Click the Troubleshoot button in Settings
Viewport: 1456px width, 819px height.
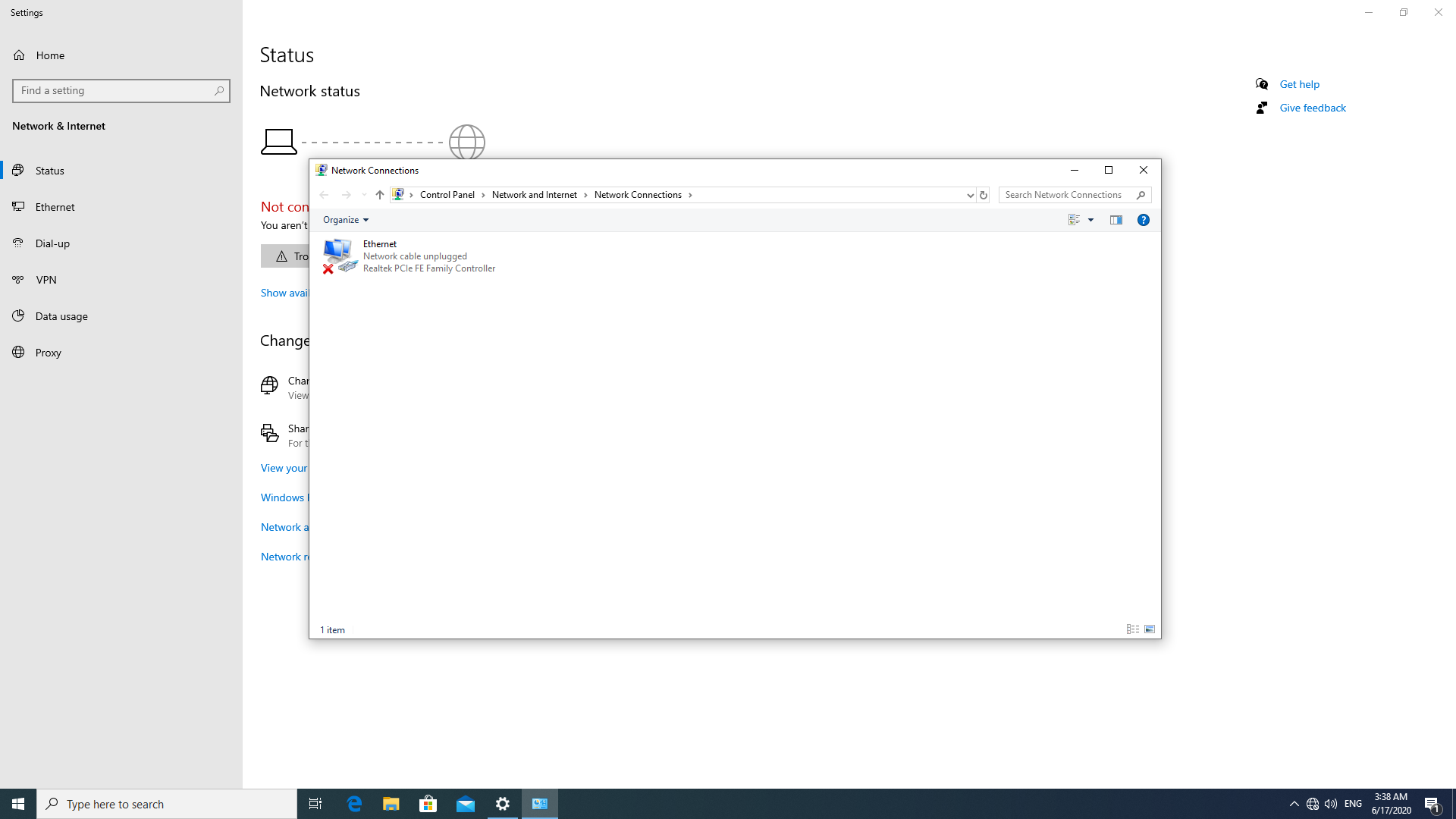pos(285,256)
